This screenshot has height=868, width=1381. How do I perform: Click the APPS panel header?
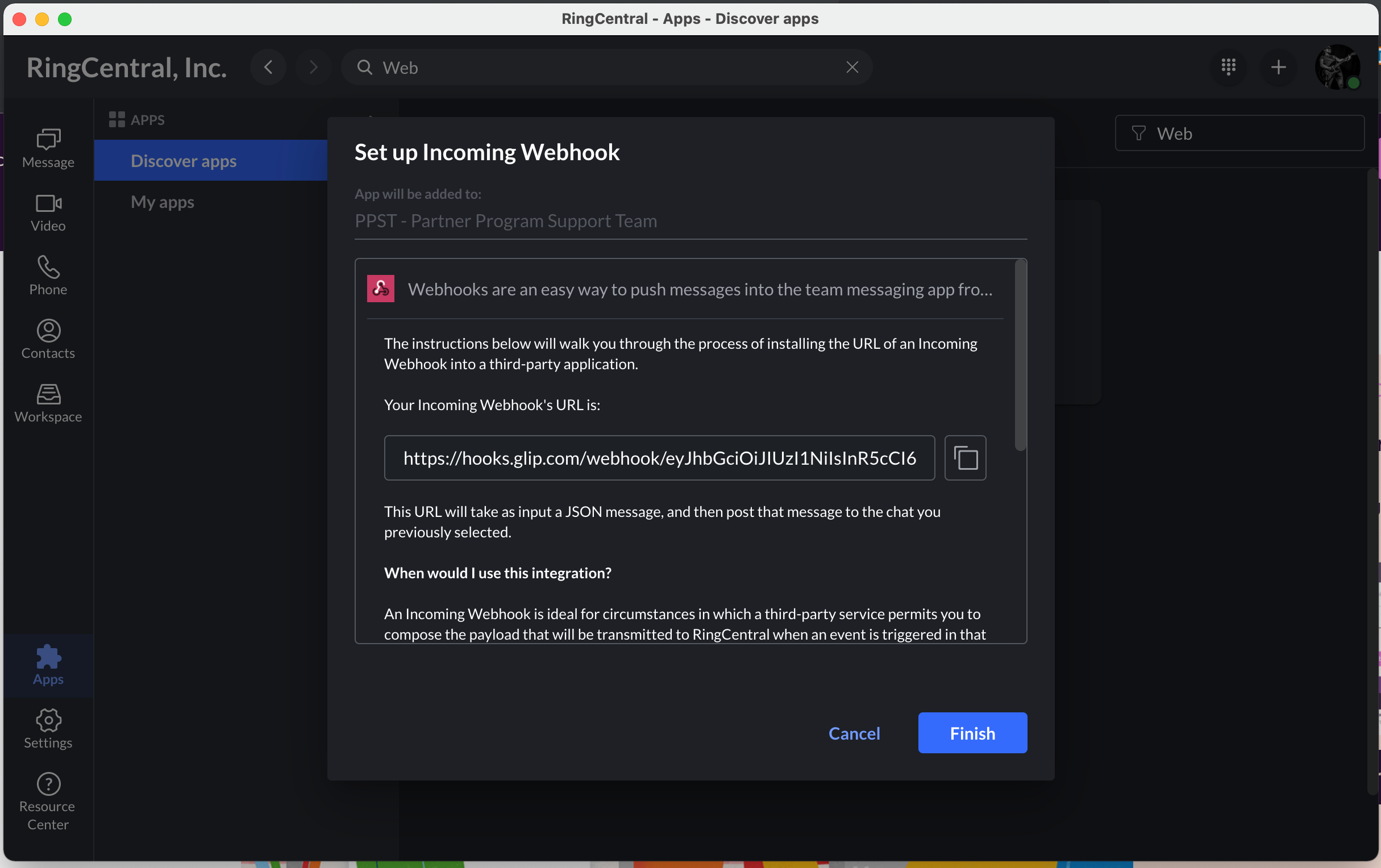(136, 119)
